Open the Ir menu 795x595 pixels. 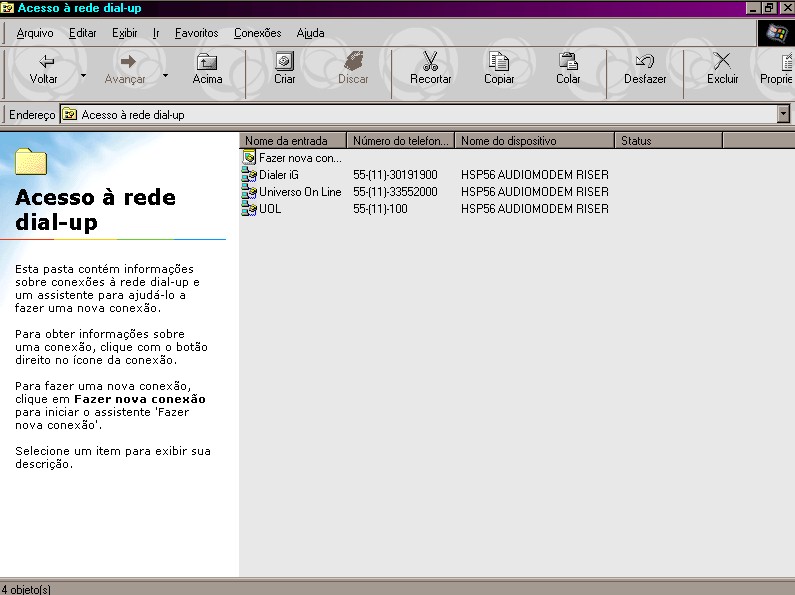point(156,33)
